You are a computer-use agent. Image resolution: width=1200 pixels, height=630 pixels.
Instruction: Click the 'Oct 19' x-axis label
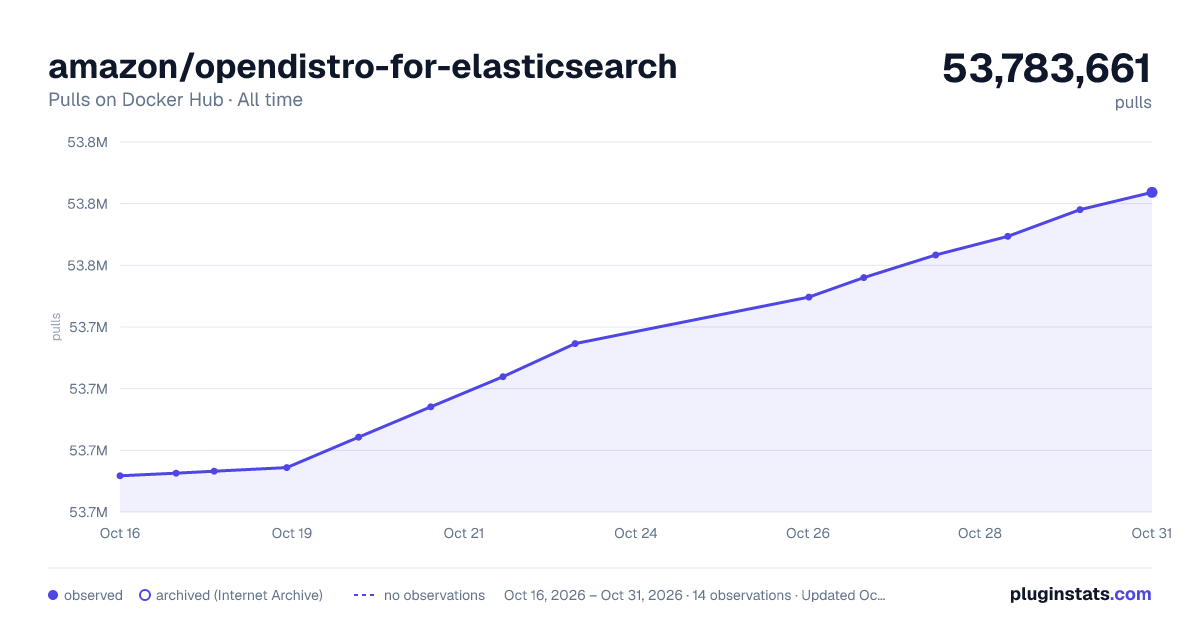point(292,533)
